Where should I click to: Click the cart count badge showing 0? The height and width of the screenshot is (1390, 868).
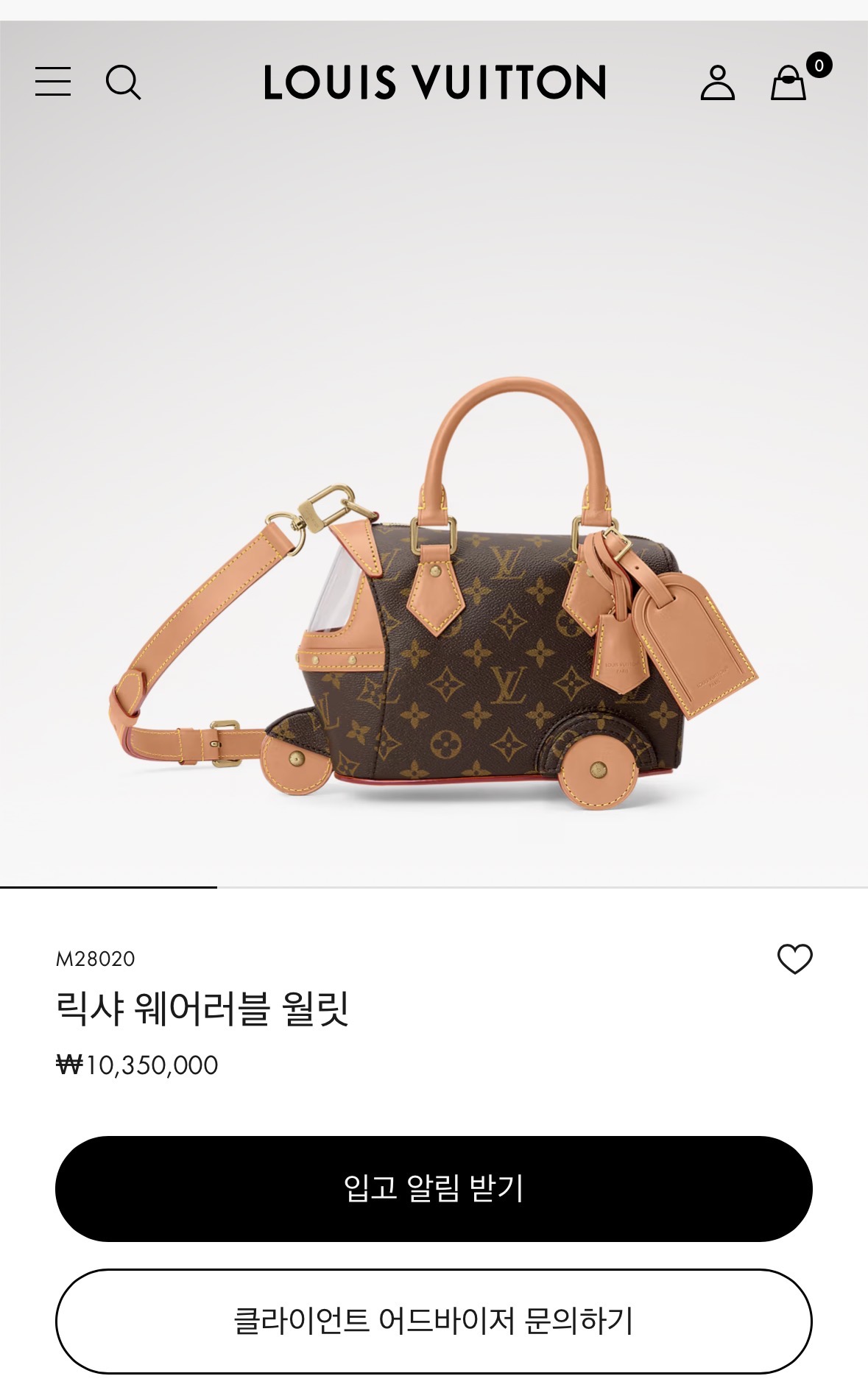[x=819, y=66]
